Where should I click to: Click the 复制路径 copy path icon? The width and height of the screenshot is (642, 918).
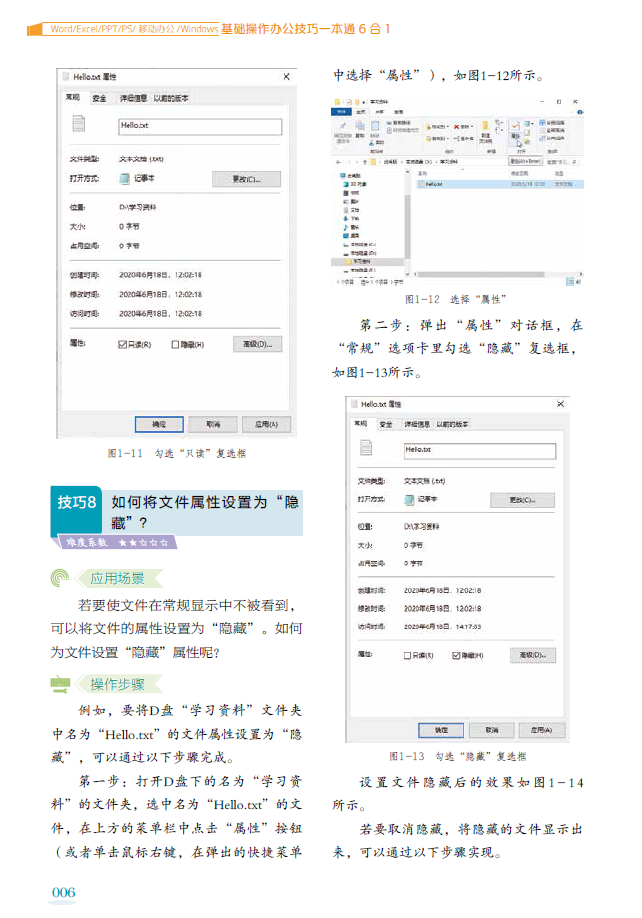(x=389, y=123)
